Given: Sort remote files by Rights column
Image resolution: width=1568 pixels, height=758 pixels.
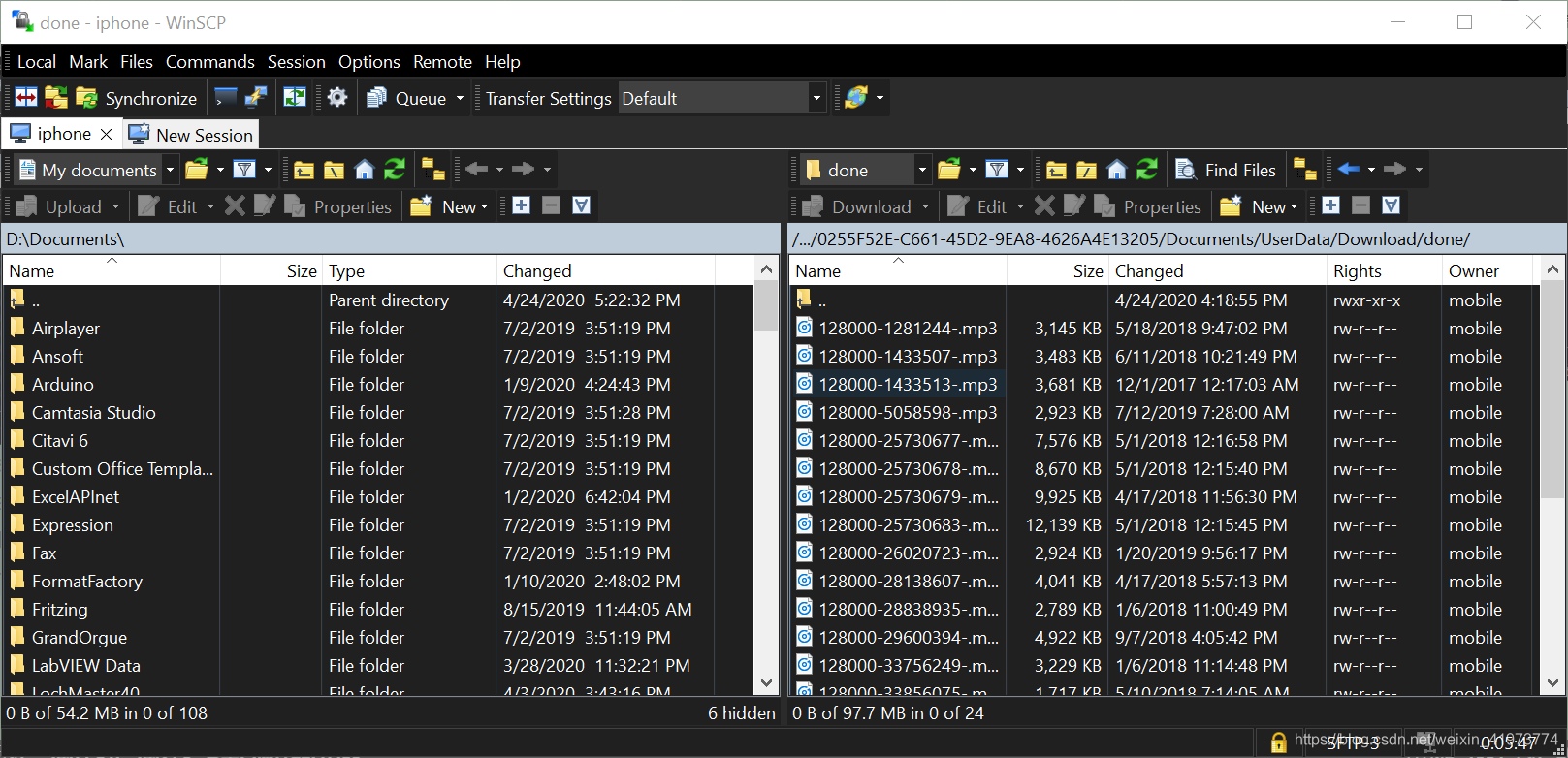Looking at the screenshot, I should [x=1383, y=271].
